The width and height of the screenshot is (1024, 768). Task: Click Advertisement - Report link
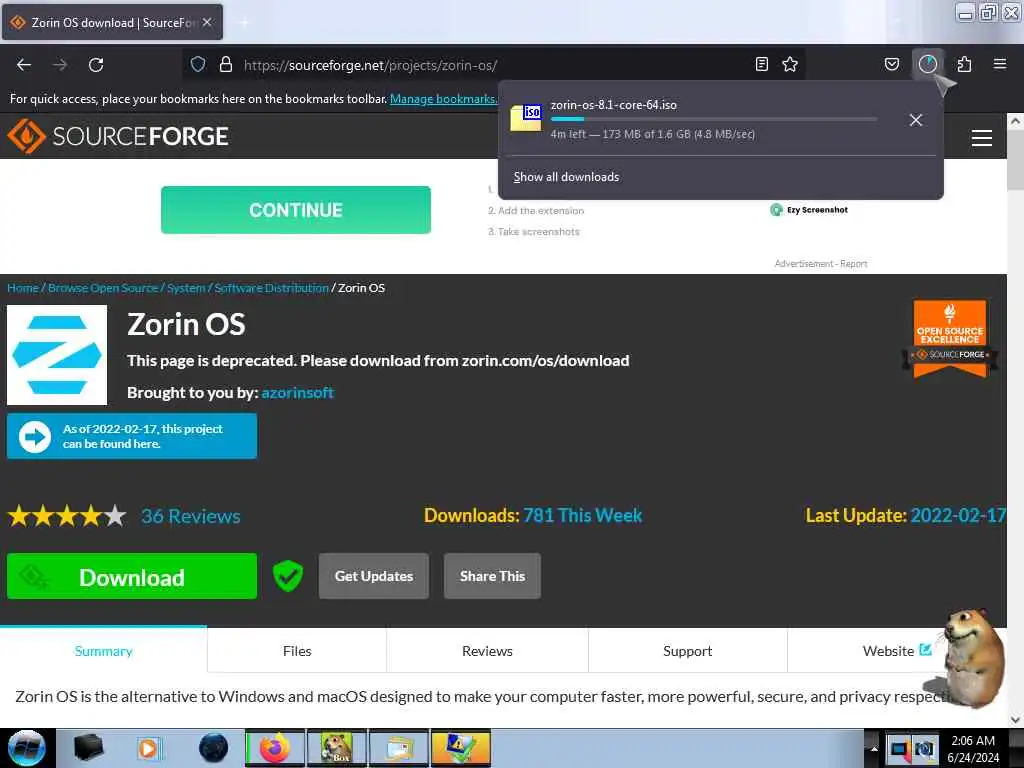pos(821,264)
